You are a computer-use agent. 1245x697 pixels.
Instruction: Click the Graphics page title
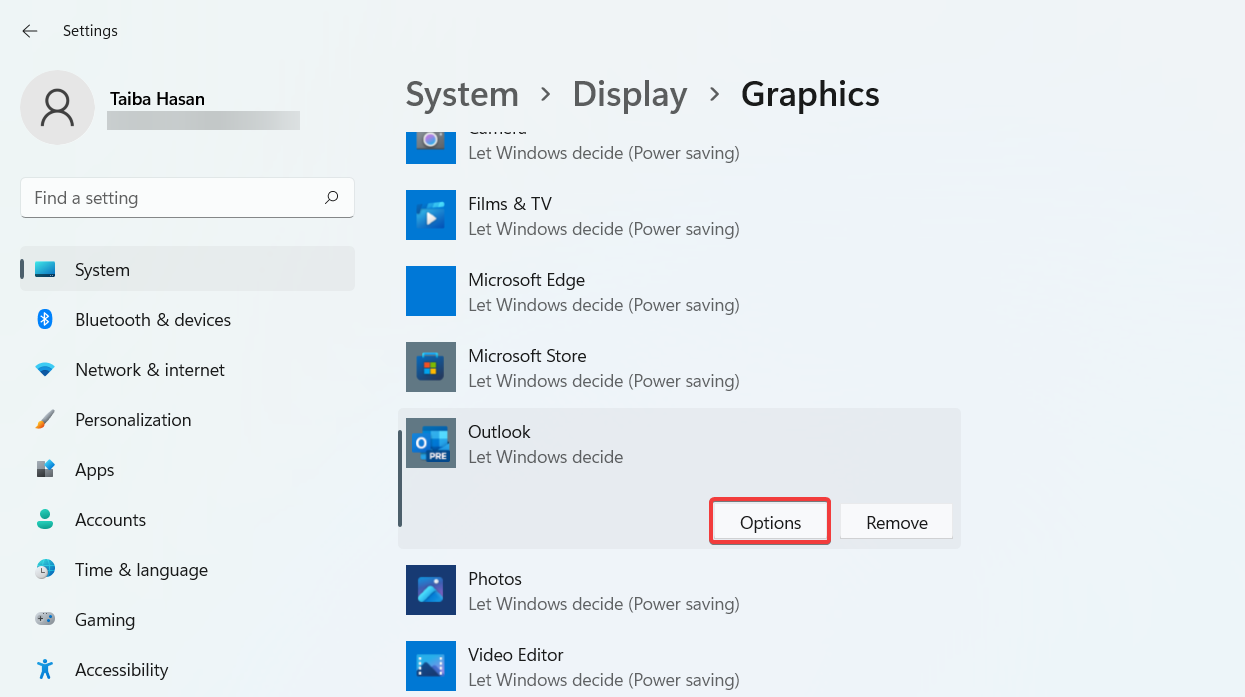(810, 94)
